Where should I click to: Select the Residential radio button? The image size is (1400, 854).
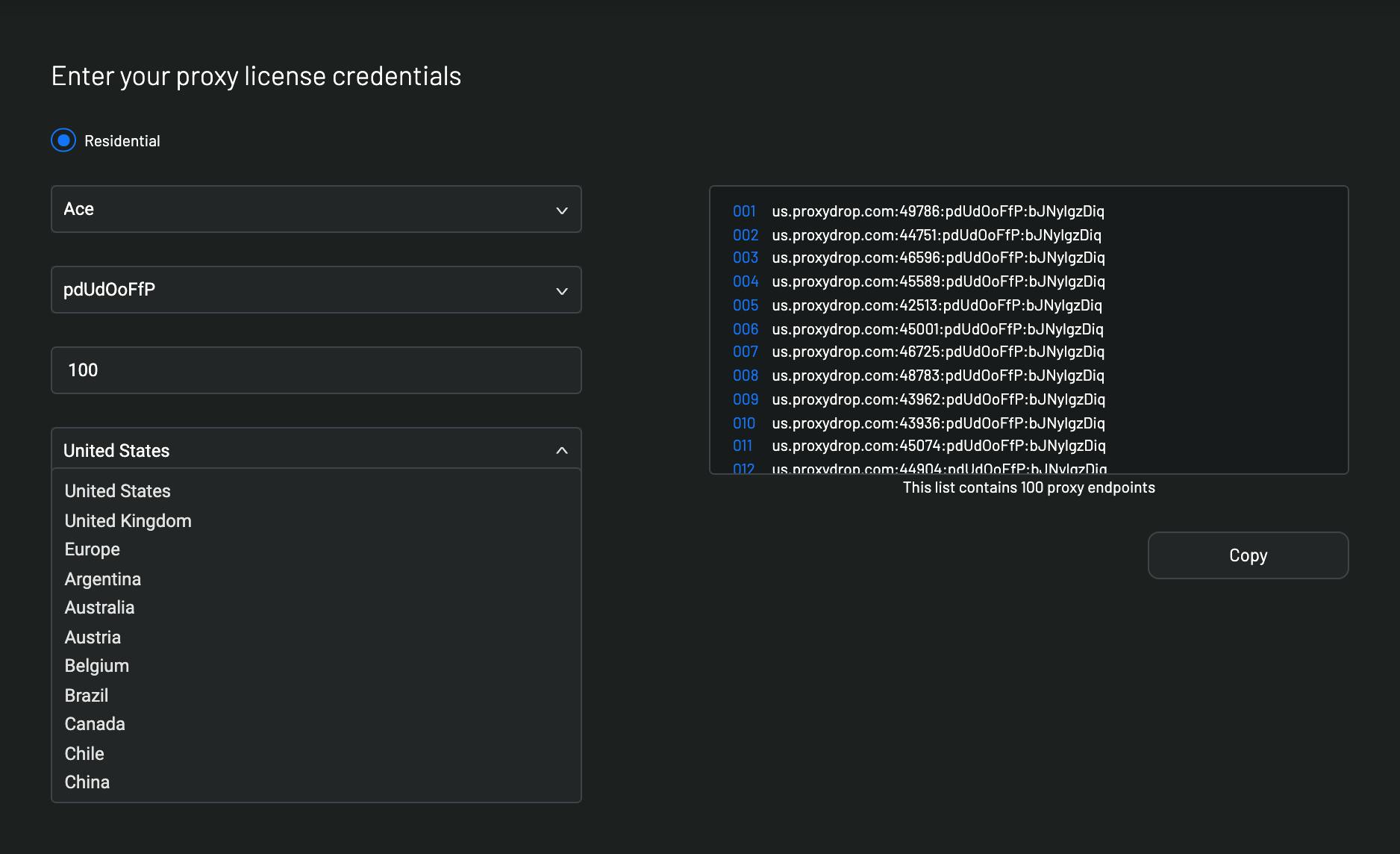(63, 140)
